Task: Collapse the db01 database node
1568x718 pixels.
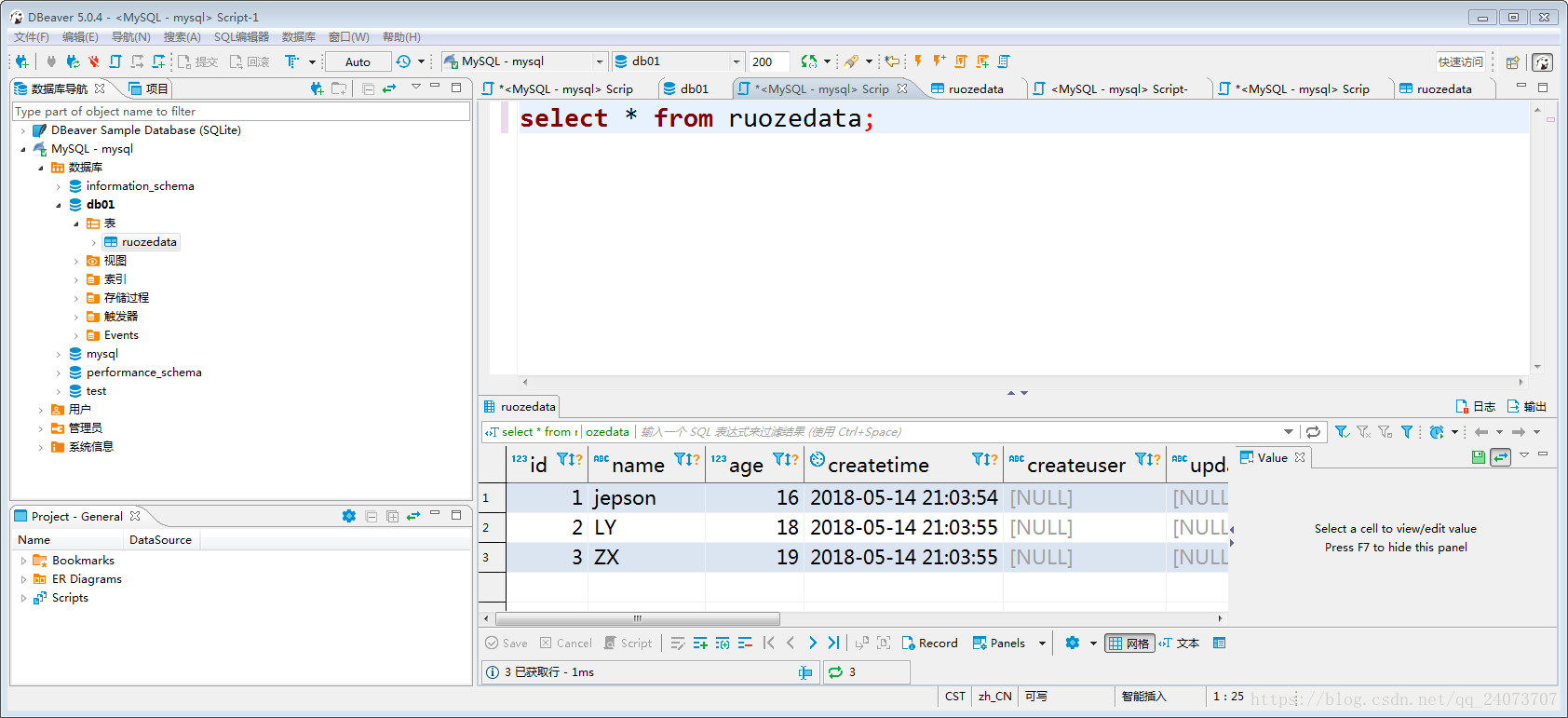Action: pyautogui.click(x=59, y=205)
